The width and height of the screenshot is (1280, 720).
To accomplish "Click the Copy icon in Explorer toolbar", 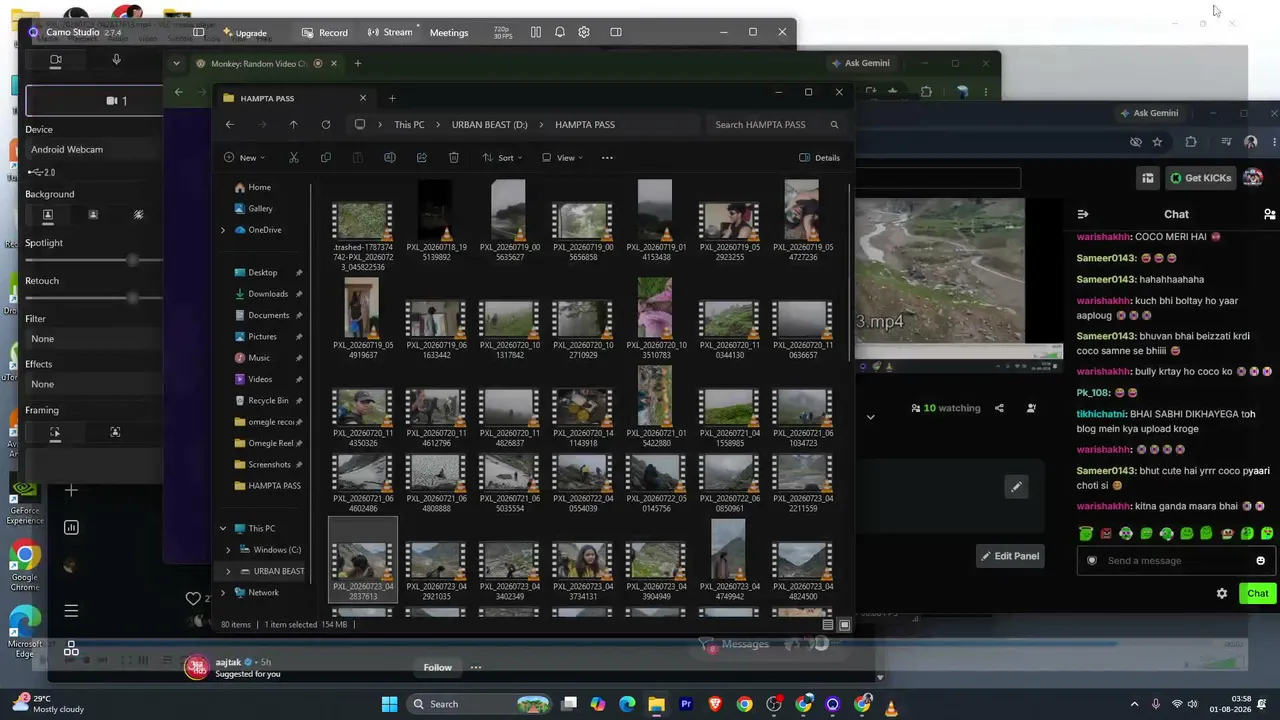I will [325, 158].
